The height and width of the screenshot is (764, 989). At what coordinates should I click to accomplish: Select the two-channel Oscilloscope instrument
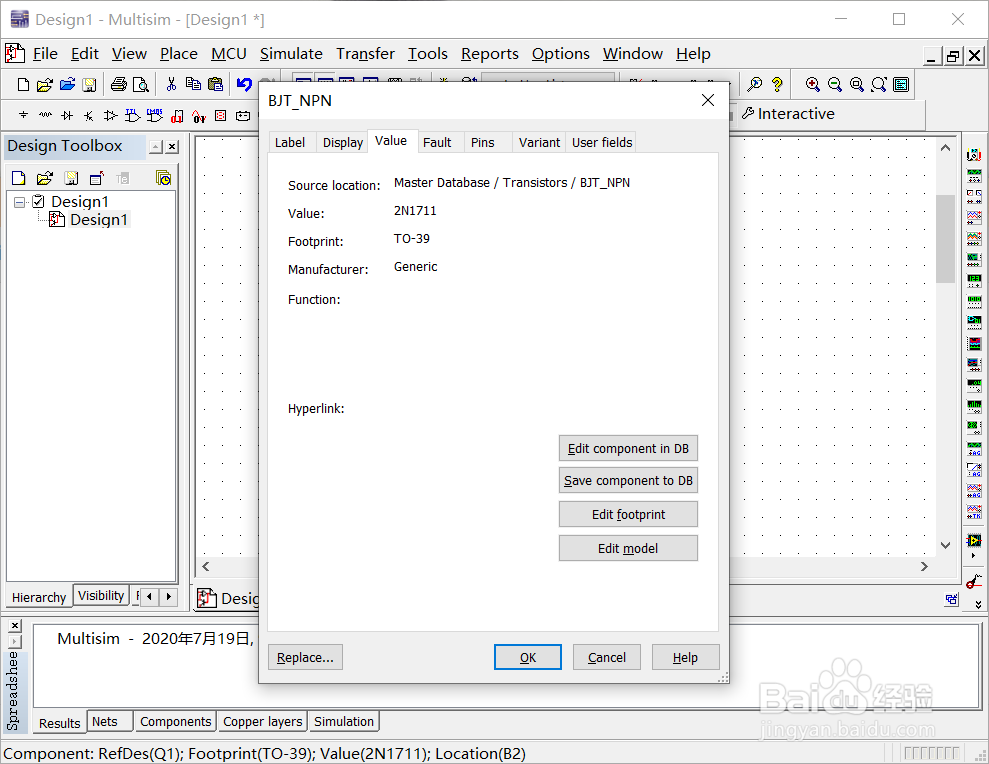coord(974,218)
